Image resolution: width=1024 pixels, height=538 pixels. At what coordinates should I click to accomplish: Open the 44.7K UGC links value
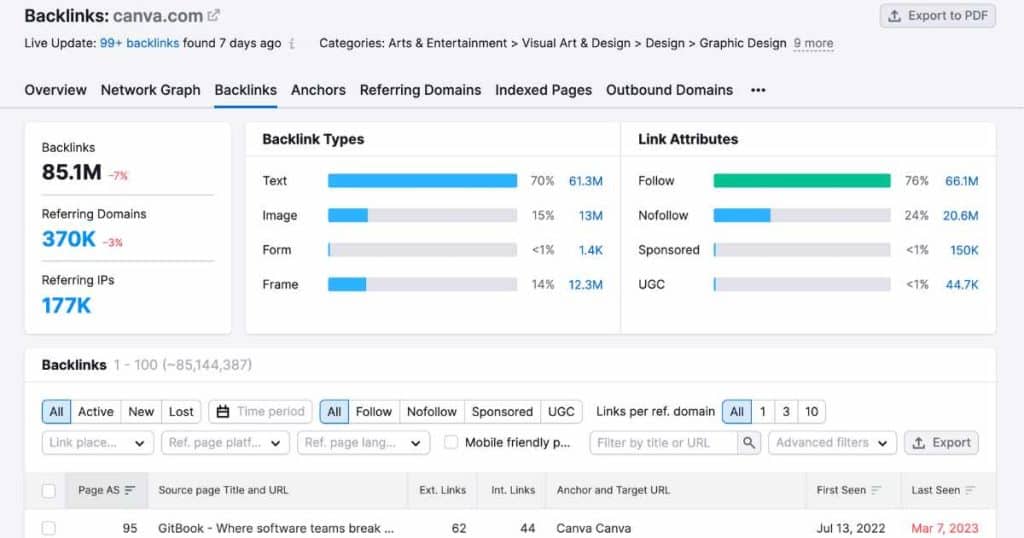962,285
